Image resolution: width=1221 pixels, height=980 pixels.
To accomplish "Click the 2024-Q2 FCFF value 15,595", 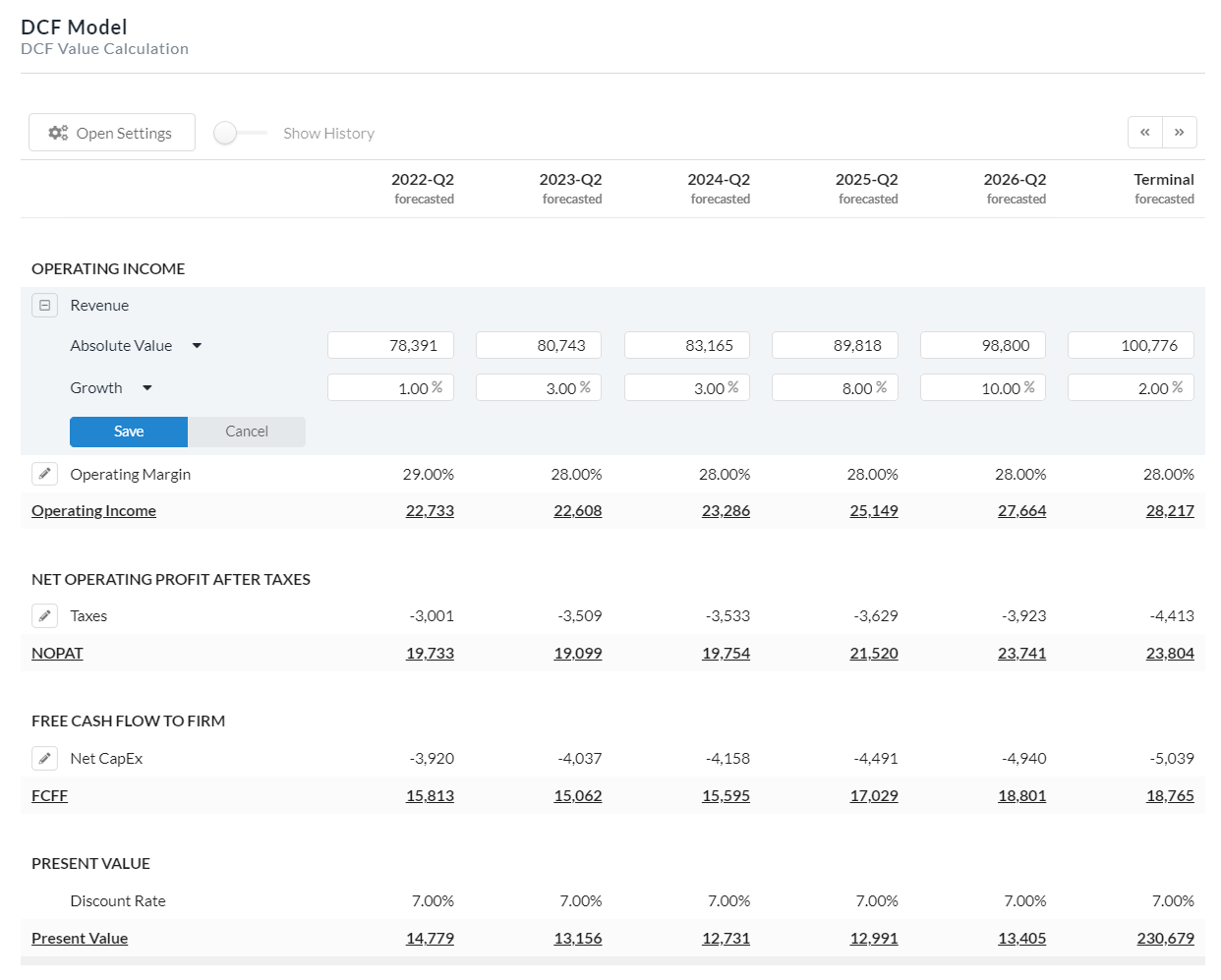I will click(x=726, y=795).
